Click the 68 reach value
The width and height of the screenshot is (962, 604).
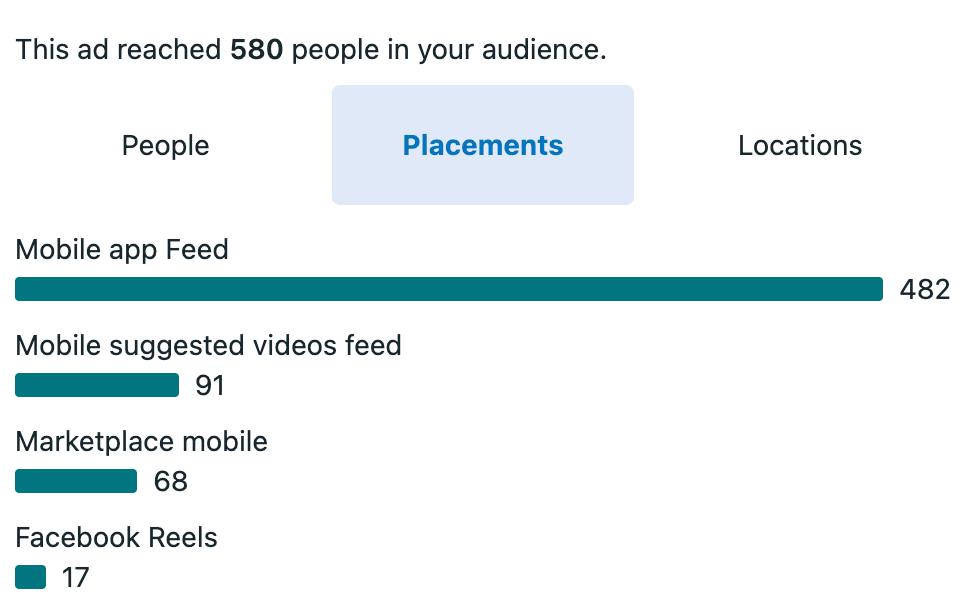tap(170, 481)
